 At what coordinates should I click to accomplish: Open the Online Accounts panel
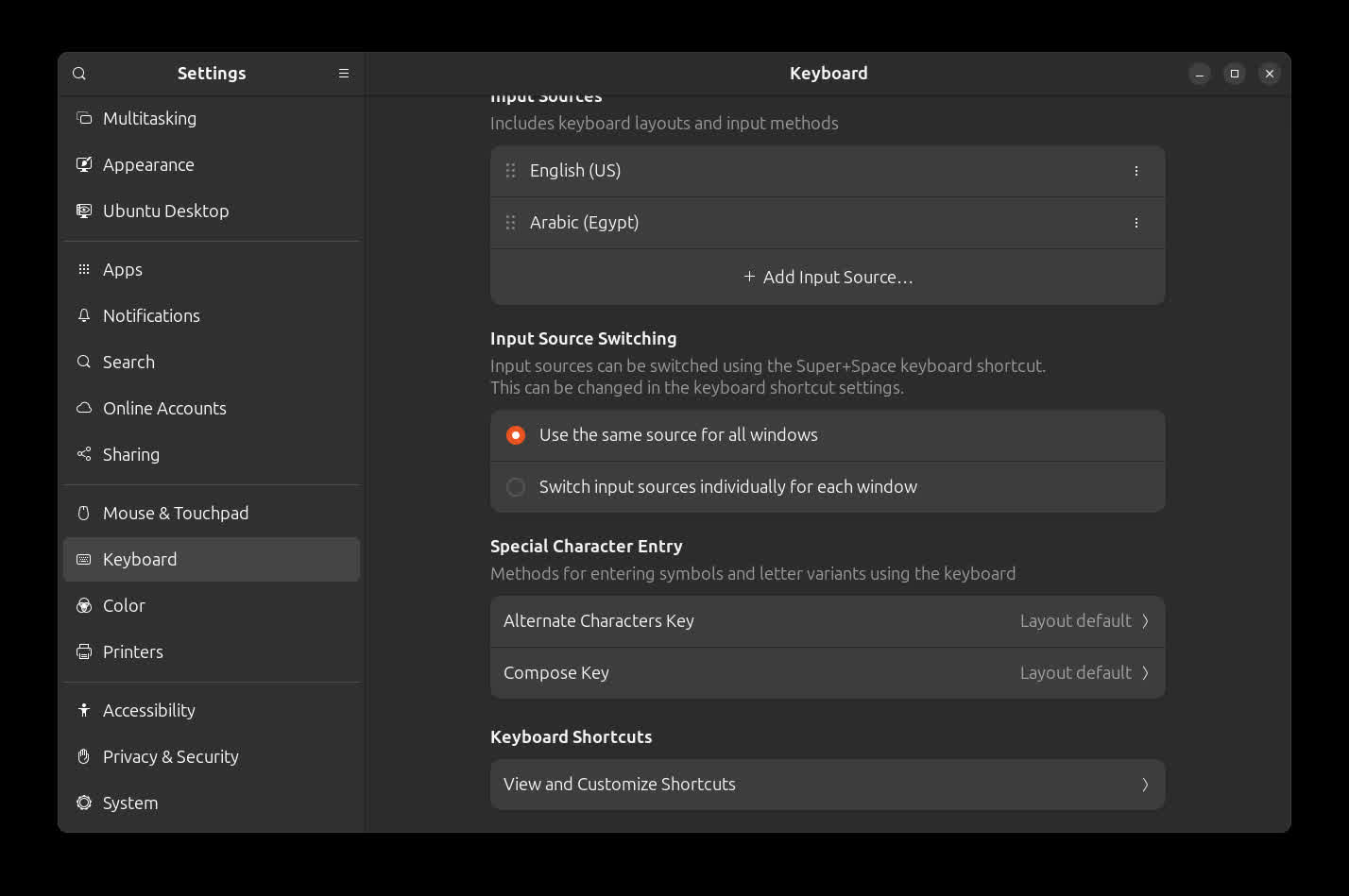164,408
